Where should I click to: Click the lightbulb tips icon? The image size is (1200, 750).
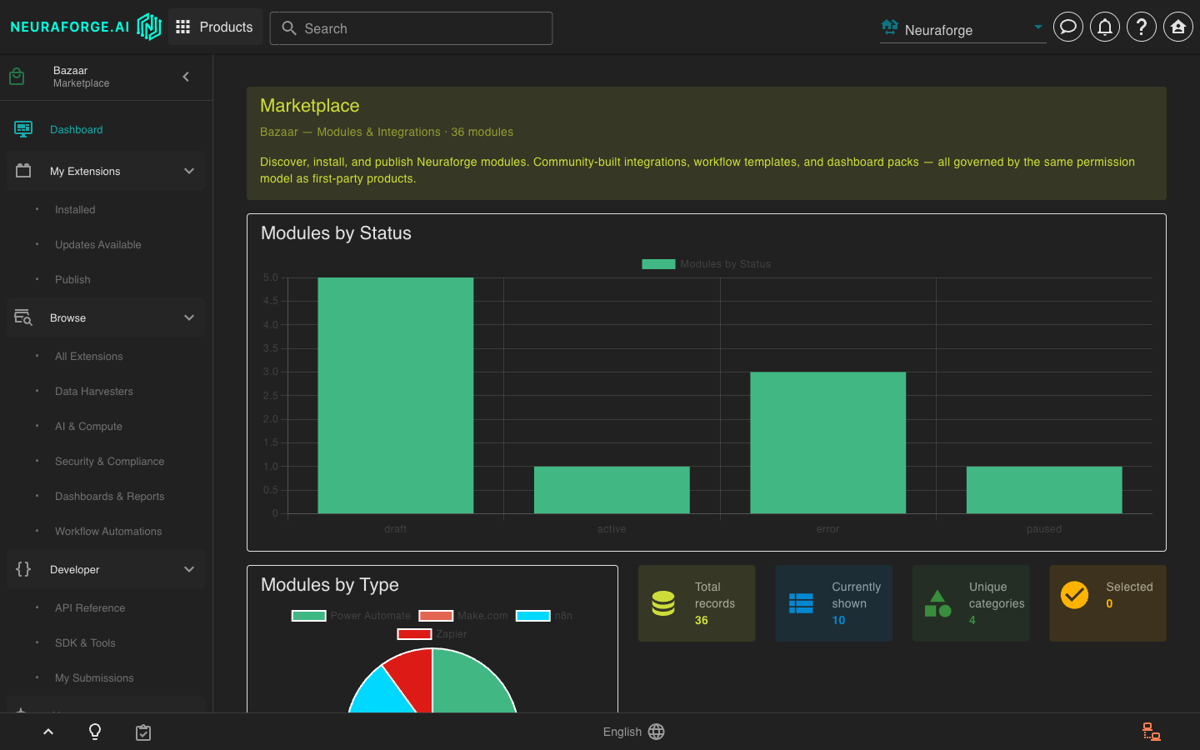[x=95, y=731]
